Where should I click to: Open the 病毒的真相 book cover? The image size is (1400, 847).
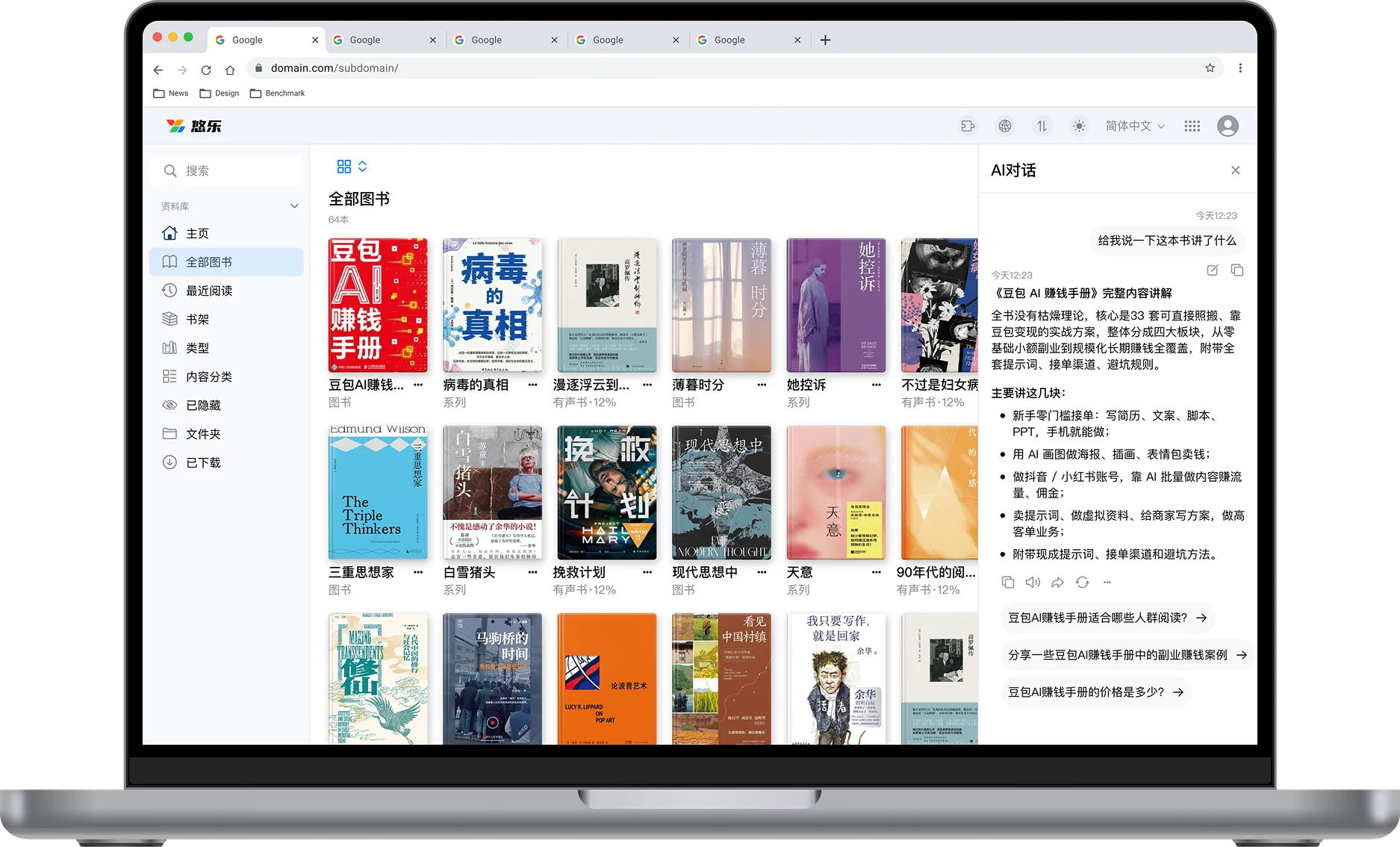pos(493,305)
